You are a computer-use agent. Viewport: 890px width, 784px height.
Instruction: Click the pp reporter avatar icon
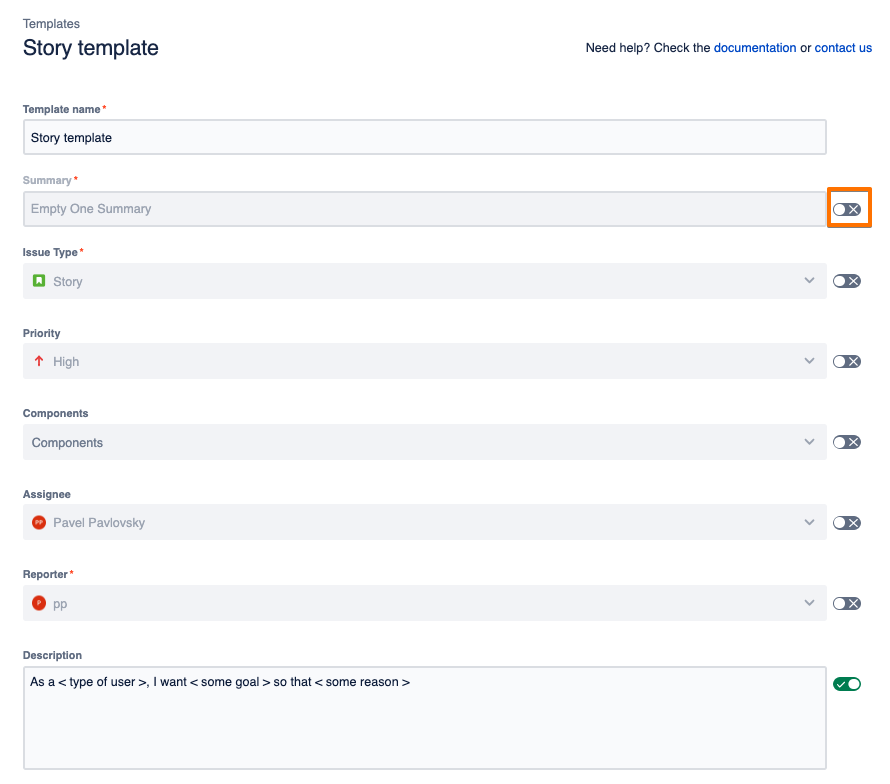pyautogui.click(x=39, y=603)
